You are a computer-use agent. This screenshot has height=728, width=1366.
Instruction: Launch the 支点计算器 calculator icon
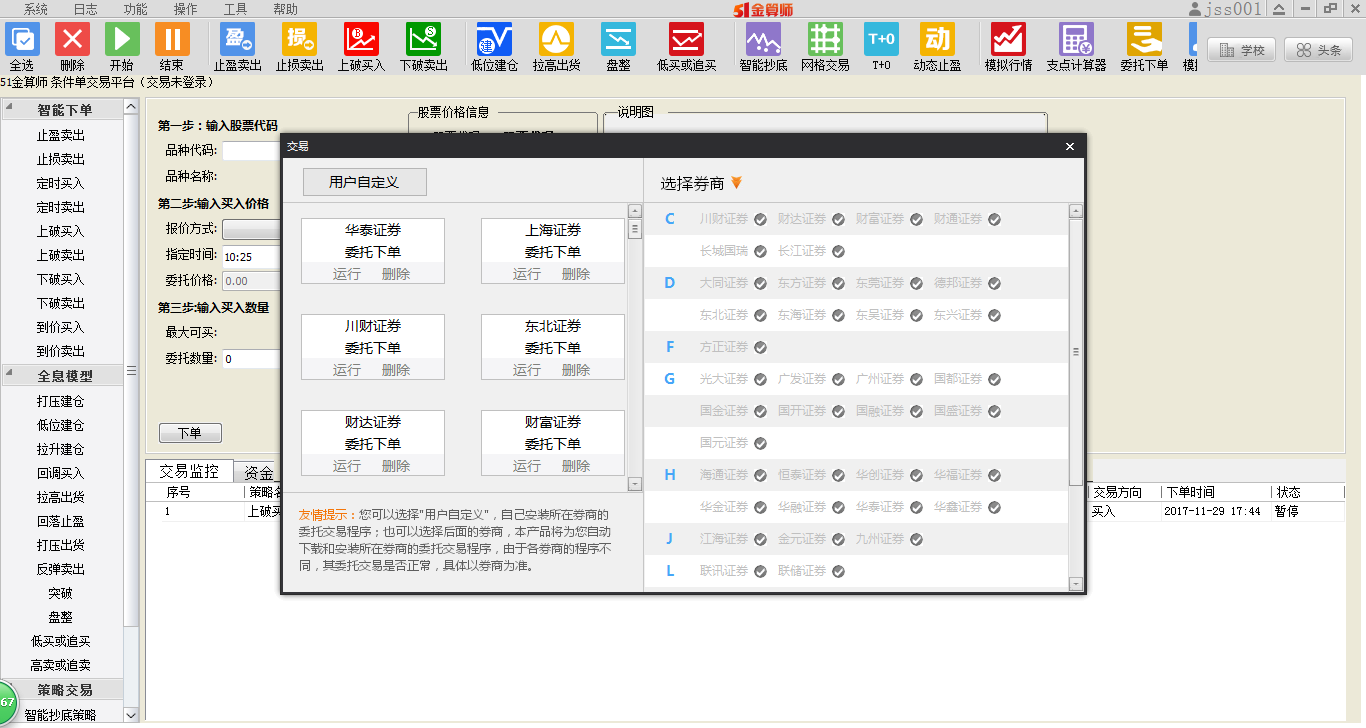point(1076,40)
